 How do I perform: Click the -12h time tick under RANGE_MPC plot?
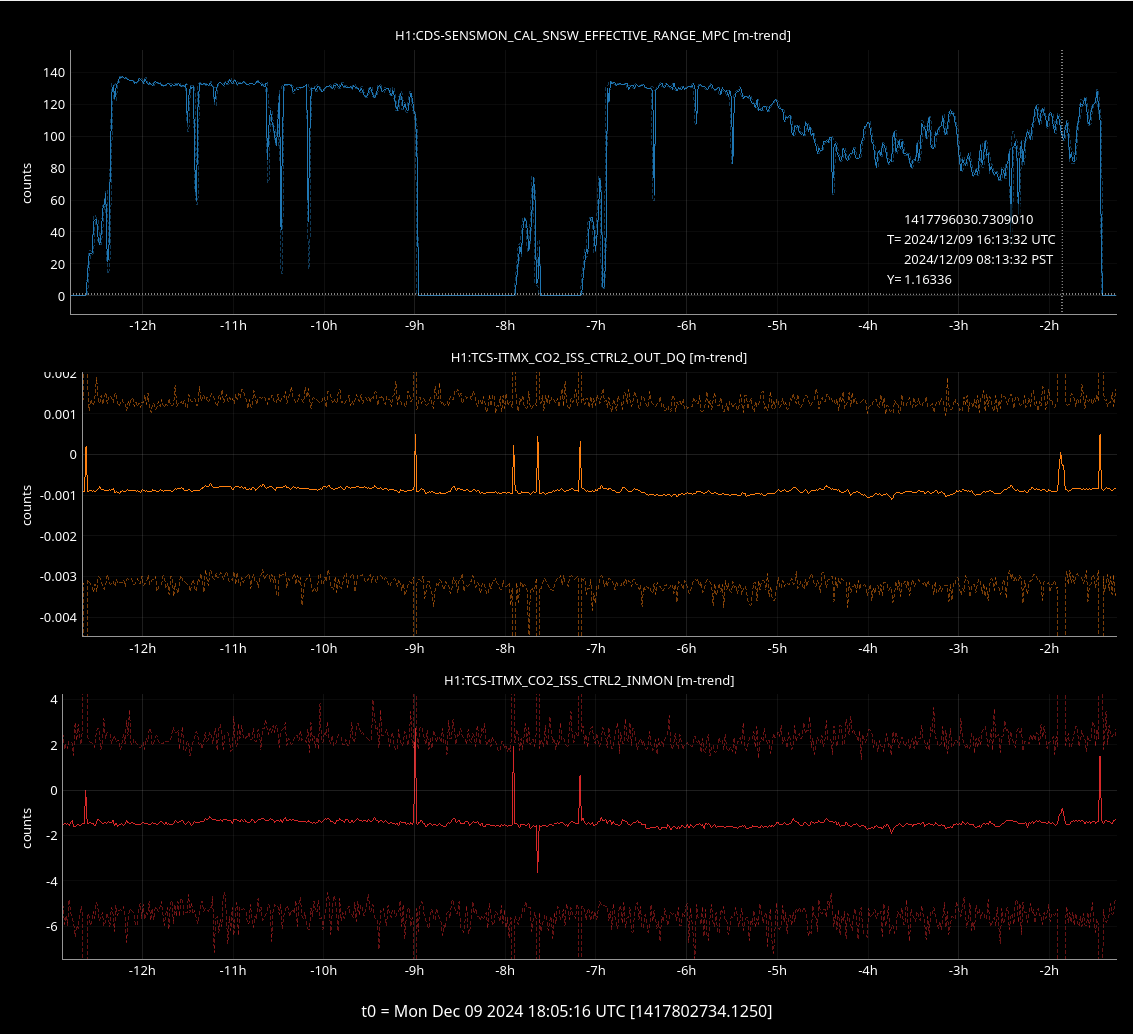pos(142,326)
